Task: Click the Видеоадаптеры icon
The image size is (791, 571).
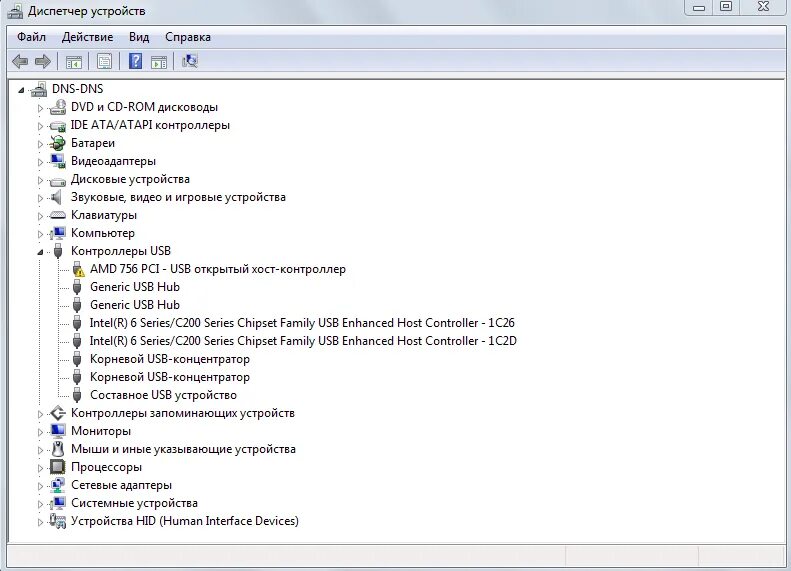Action: tap(58, 161)
